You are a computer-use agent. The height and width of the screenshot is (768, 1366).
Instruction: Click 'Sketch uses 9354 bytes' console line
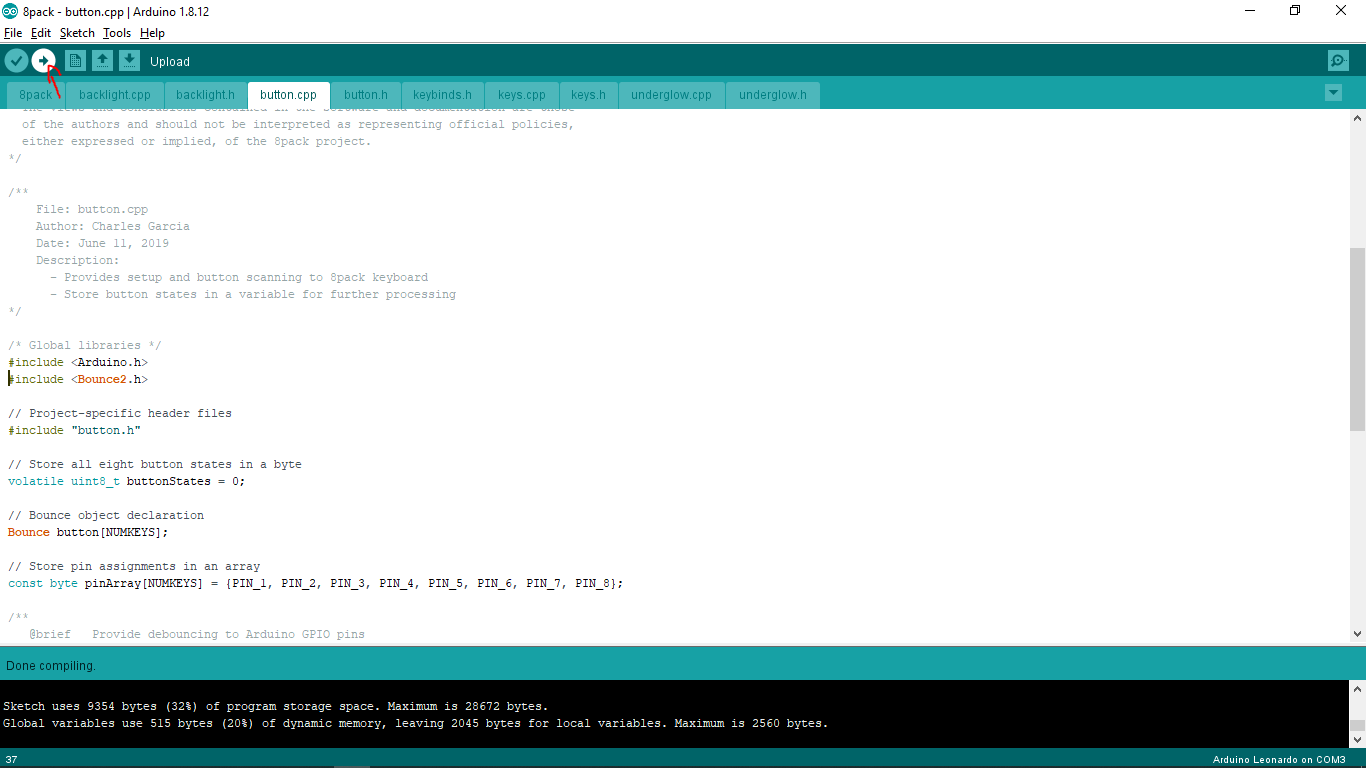click(x=276, y=706)
